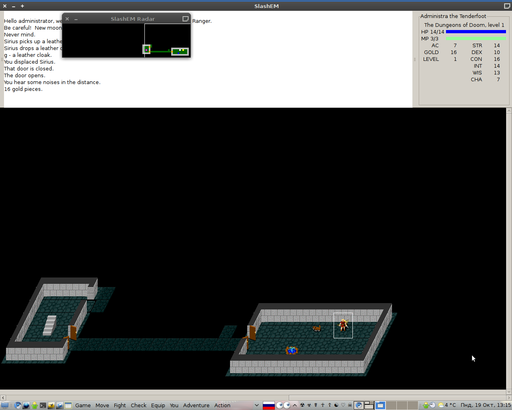Switch to the highlighted blue window task button
Image resolution: width=512 pixels, height=410 pixels.
tap(380, 405)
